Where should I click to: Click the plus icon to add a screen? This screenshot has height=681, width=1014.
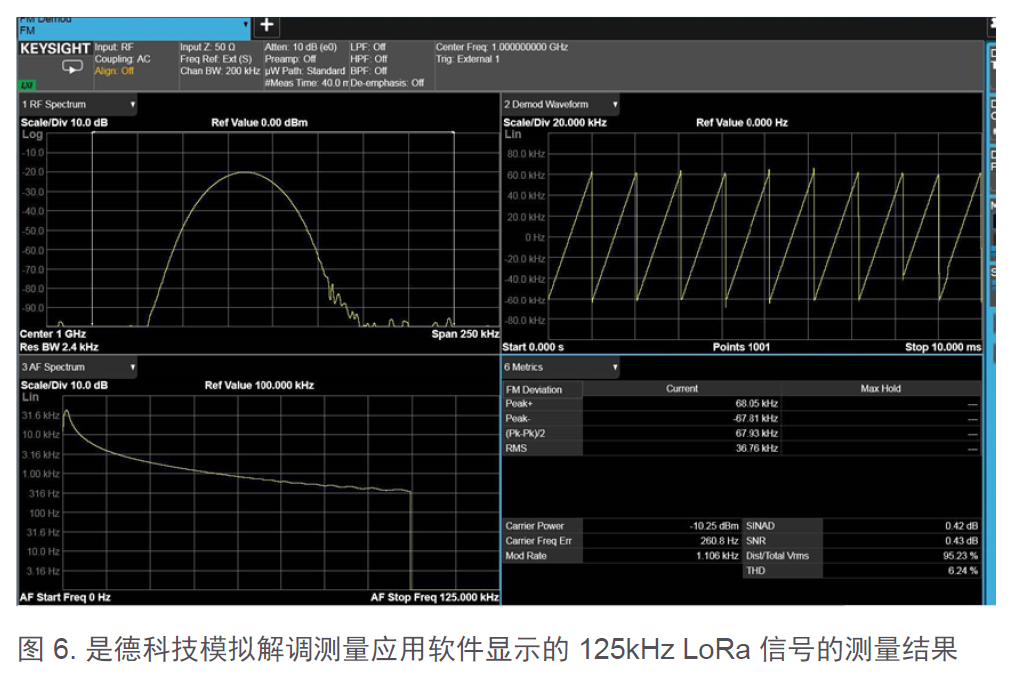tap(268, 26)
